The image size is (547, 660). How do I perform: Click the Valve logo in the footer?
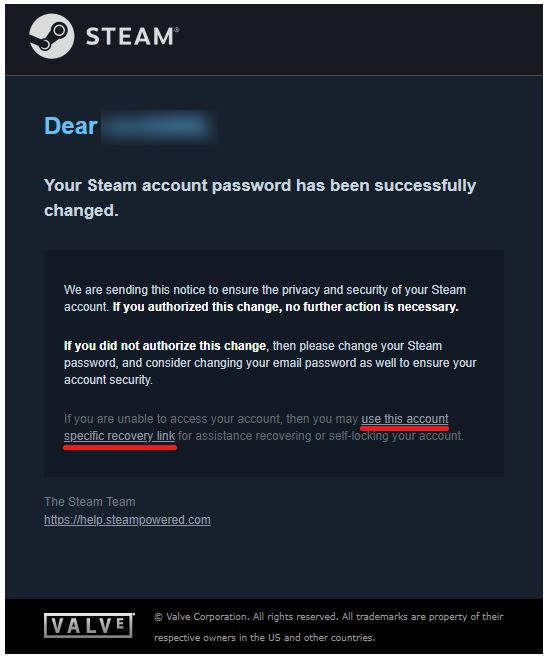(89, 625)
